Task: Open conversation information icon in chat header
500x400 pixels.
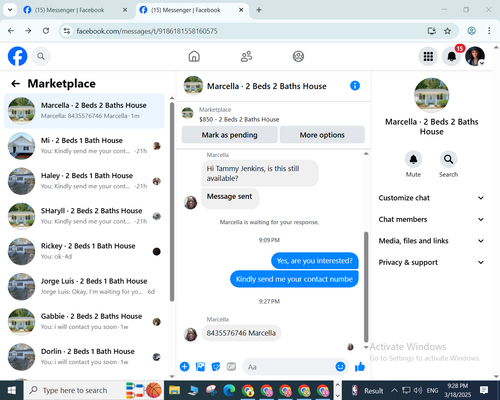Action: [x=355, y=86]
